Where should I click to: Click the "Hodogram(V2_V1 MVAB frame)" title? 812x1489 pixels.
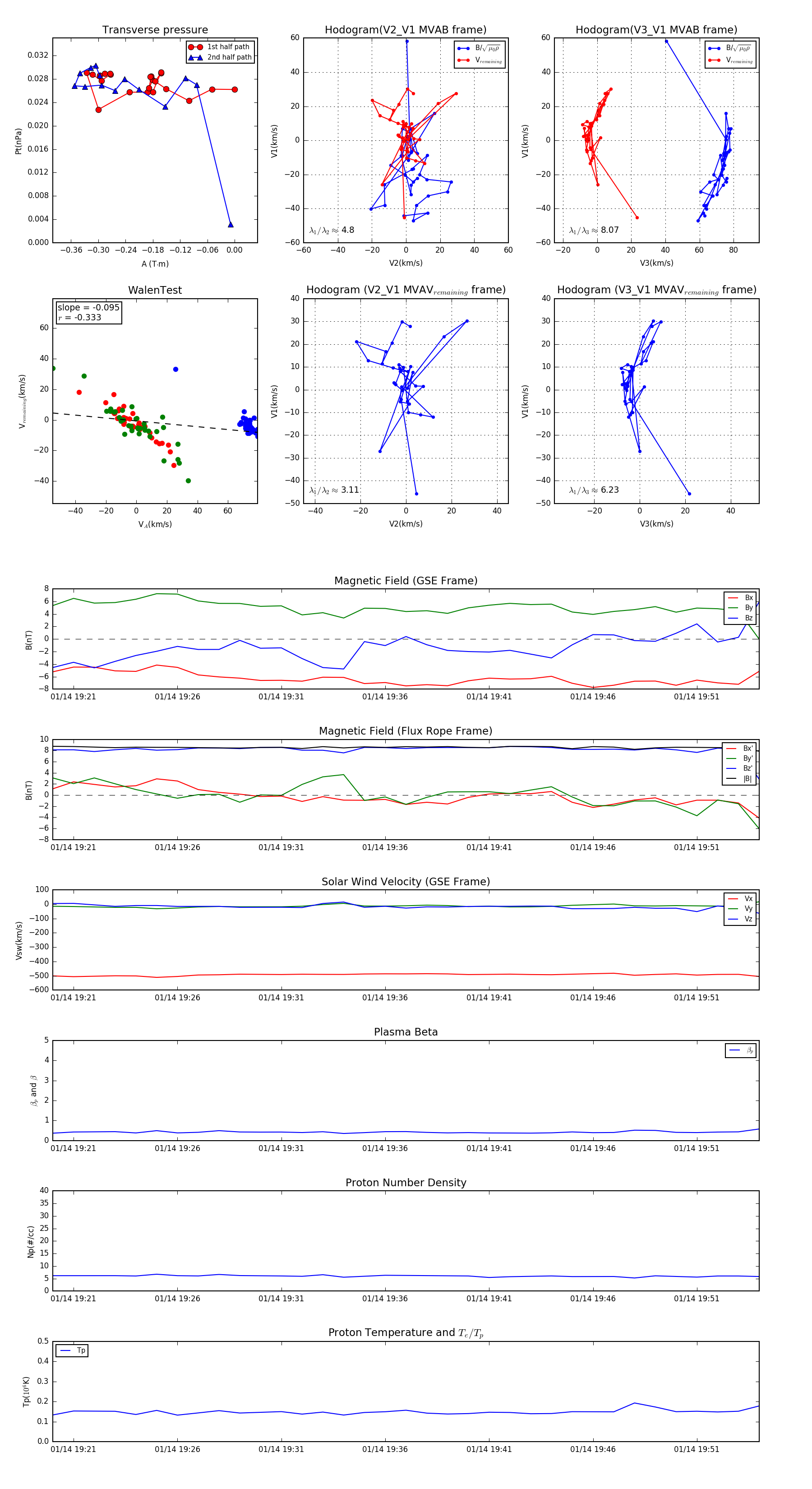pyautogui.click(x=406, y=29)
